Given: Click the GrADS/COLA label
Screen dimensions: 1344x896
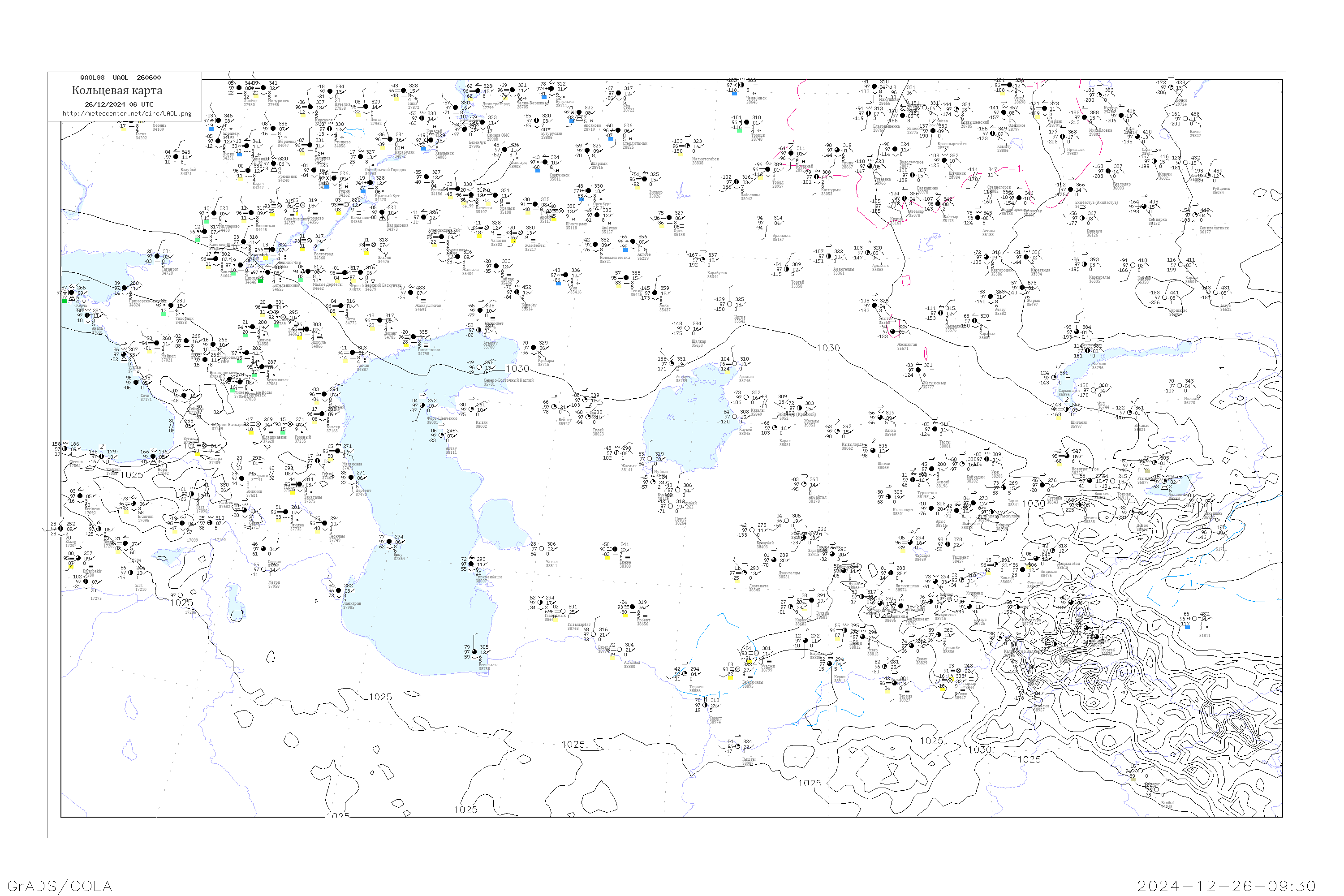Looking at the screenshot, I should pos(60,886).
